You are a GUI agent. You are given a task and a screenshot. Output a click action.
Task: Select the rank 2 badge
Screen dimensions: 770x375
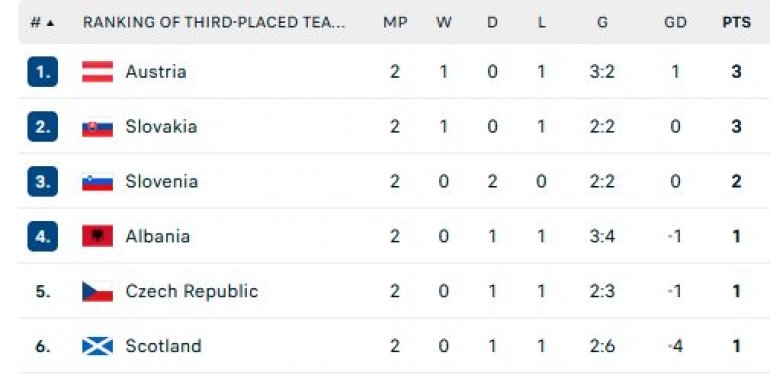43,127
